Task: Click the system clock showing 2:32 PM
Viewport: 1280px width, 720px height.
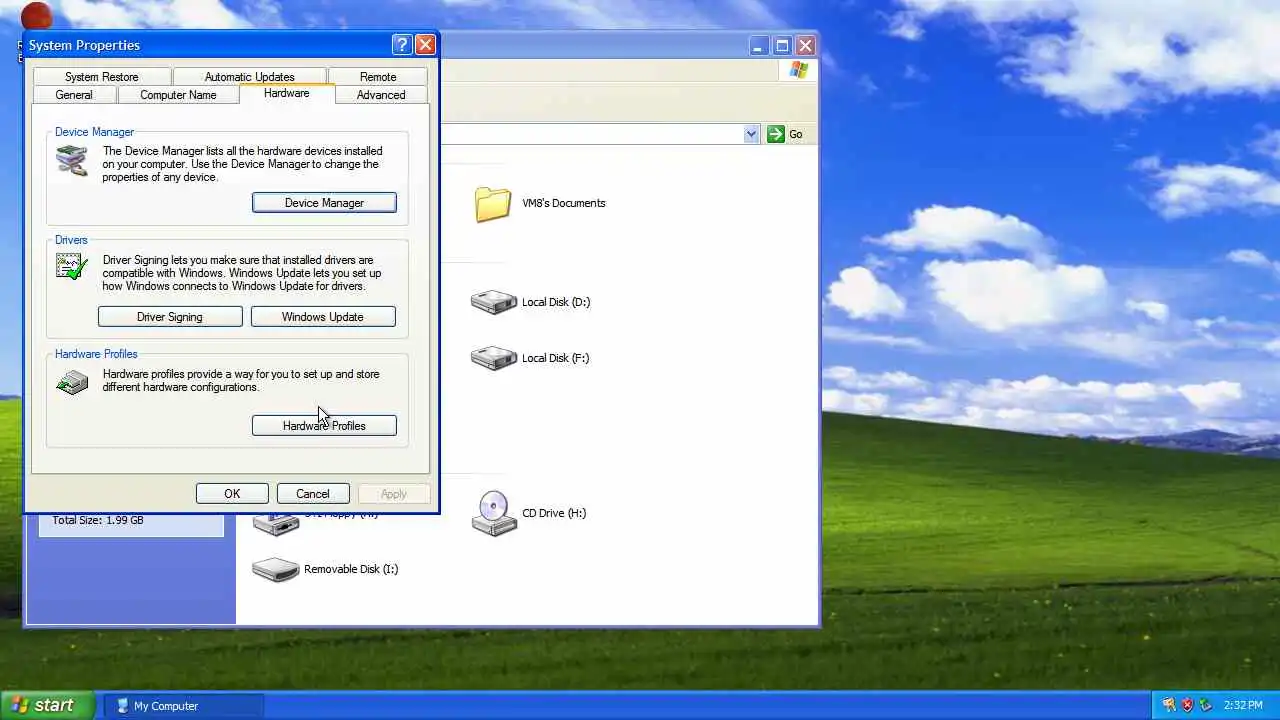Action: point(1243,706)
